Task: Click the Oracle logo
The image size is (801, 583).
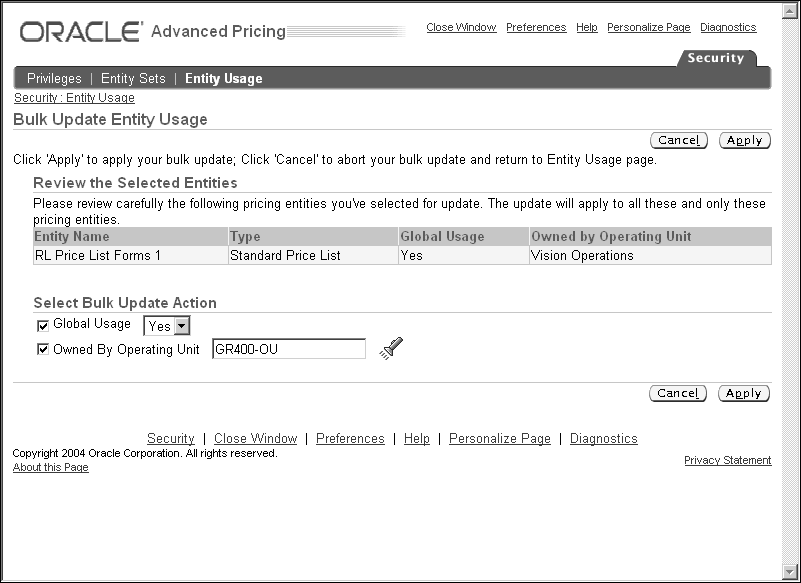Action: click(x=81, y=32)
